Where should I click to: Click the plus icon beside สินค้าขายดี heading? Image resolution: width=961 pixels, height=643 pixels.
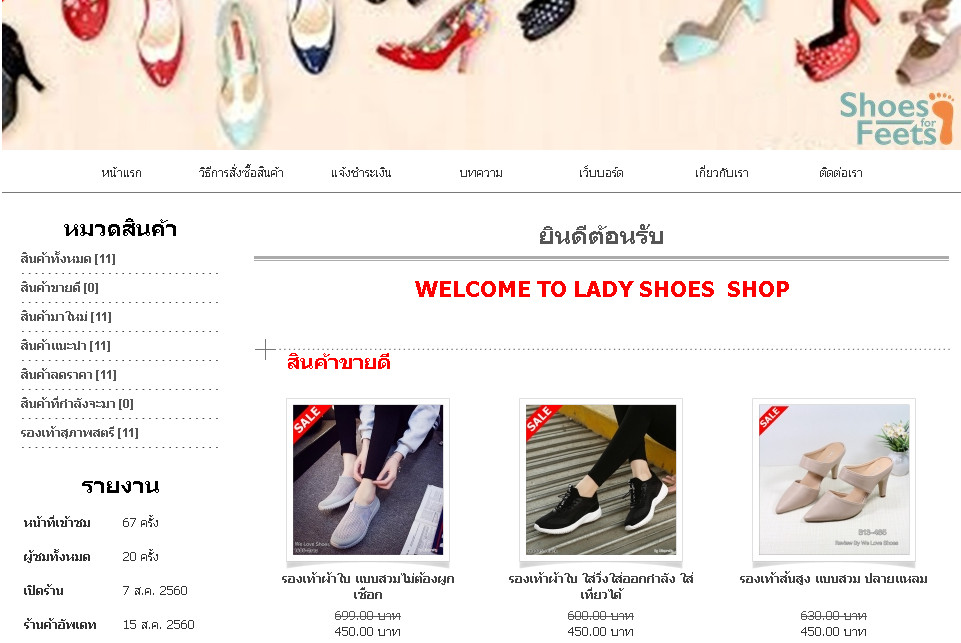click(x=265, y=349)
